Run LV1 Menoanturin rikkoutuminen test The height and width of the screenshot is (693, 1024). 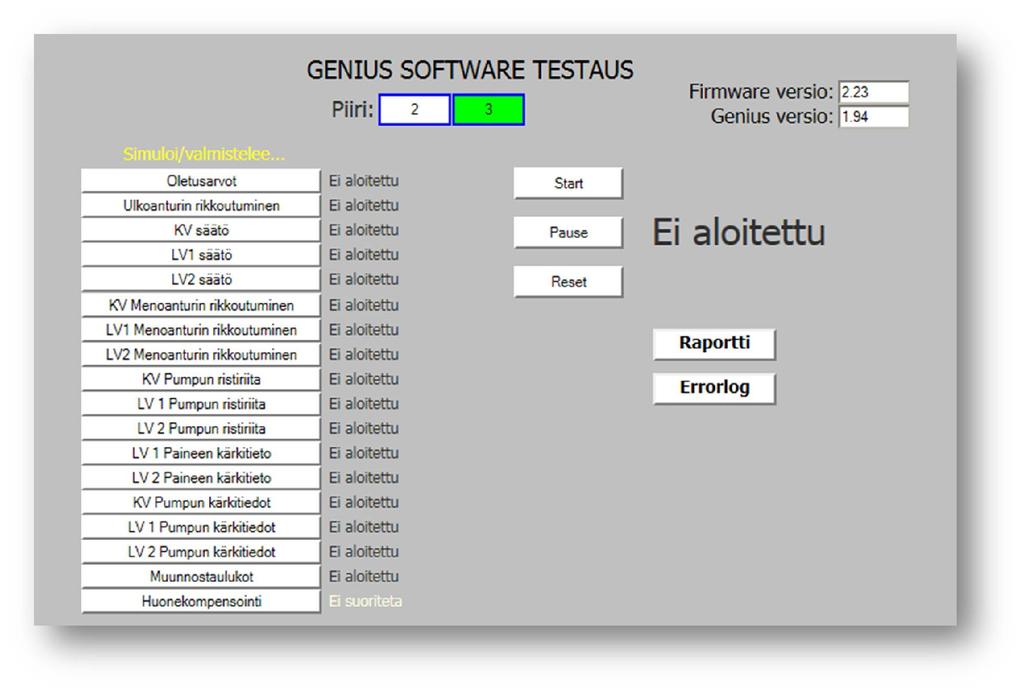pyautogui.click(x=201, y=330)
